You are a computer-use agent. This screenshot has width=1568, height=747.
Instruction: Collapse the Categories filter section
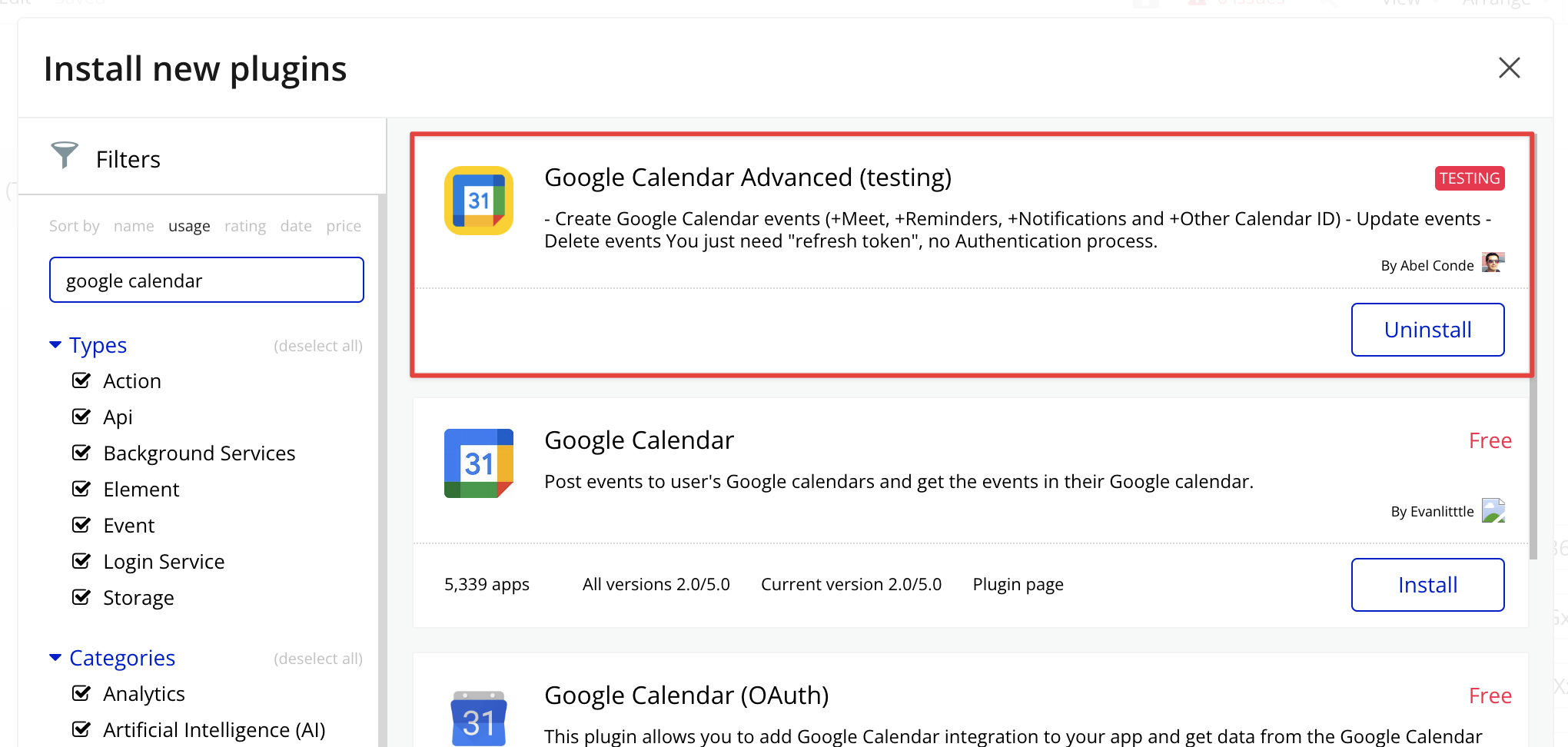click(55, 658)
